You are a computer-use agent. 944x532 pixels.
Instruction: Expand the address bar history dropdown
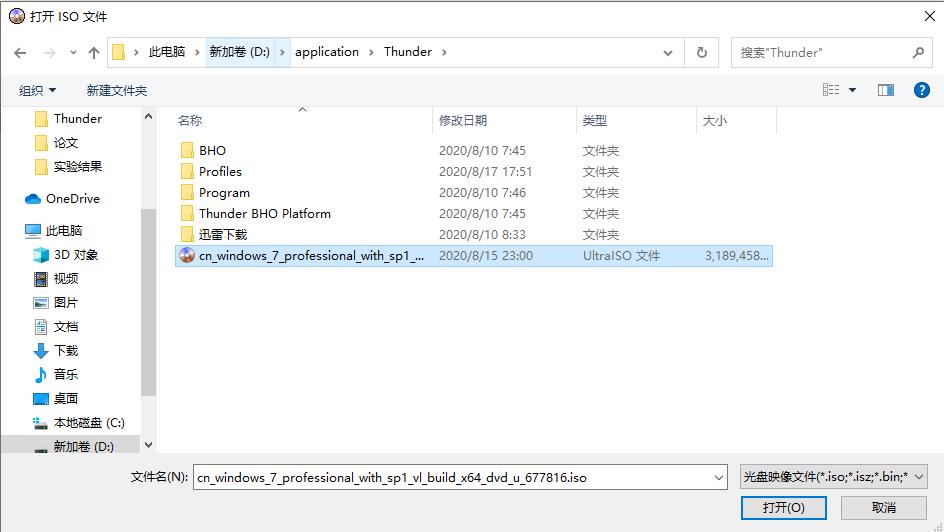pyautogui.click(x=668, y=53)
